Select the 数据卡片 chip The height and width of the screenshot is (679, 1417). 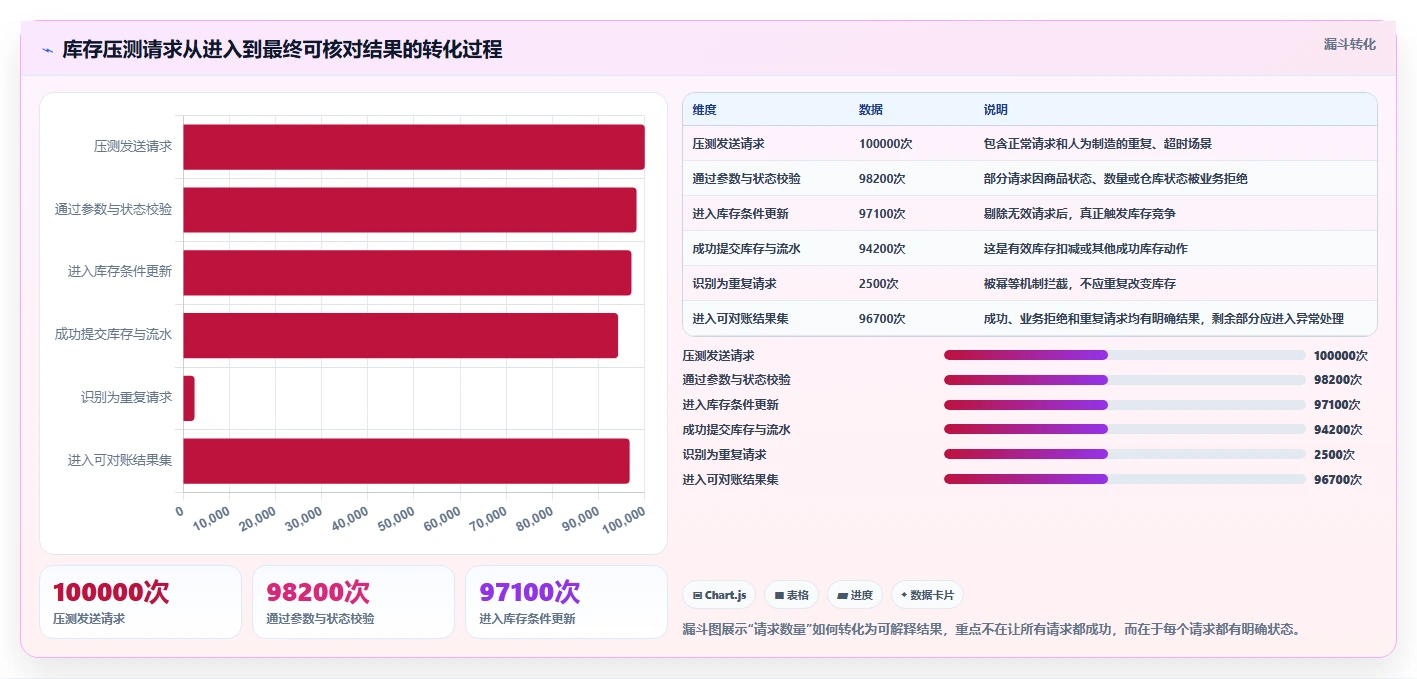927,595
